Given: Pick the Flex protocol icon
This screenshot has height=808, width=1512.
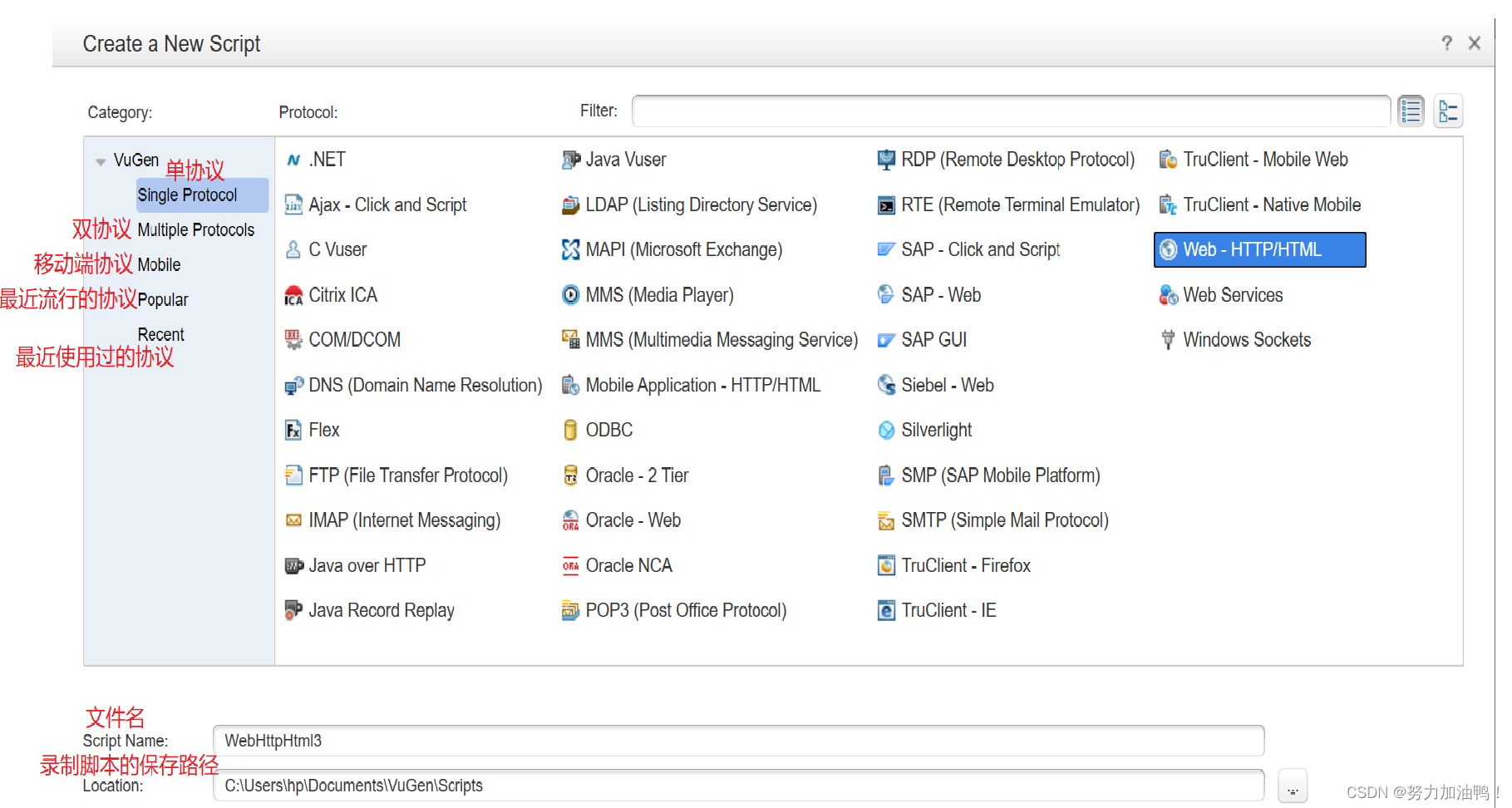Looking at the screenshot, I should click(293, 430).
